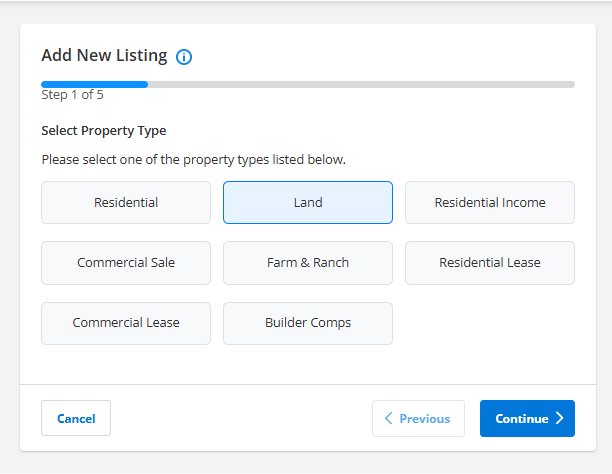Click the property type instruction text
Viewport: 612px width, 474px height.
tap(193, 159)
